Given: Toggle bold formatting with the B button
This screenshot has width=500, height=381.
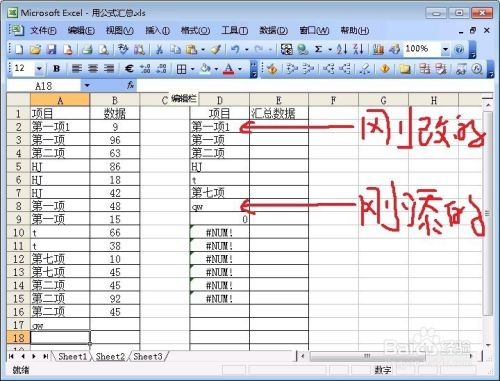Looking at the screenshot, I should pos(57,69).
